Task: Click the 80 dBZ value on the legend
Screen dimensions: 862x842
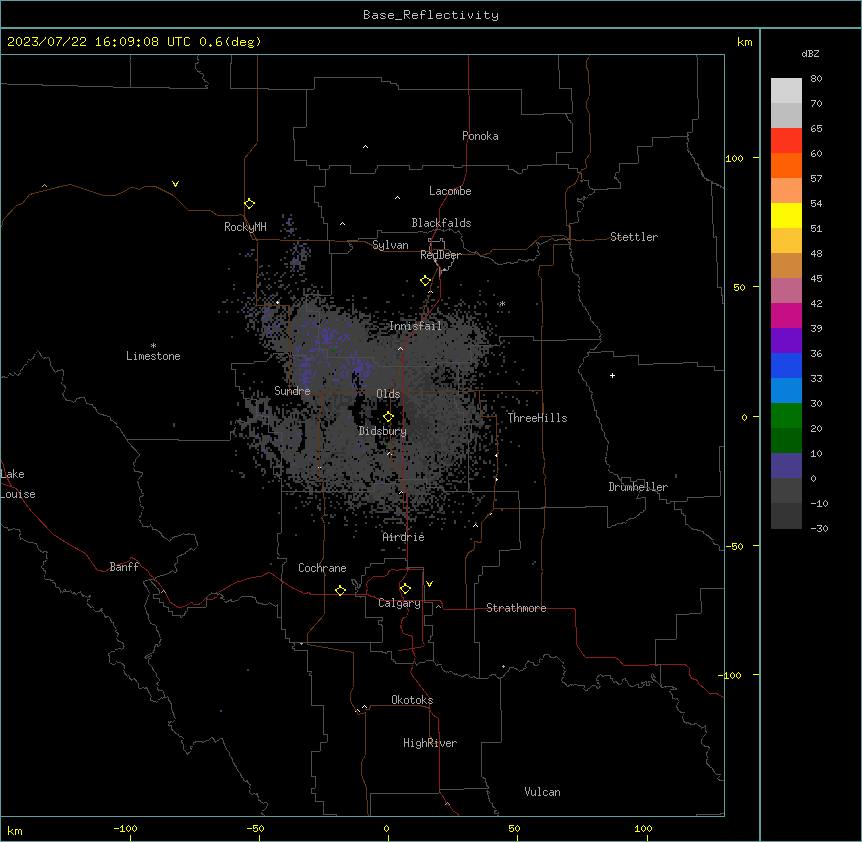Action: (x=816, y=79)
